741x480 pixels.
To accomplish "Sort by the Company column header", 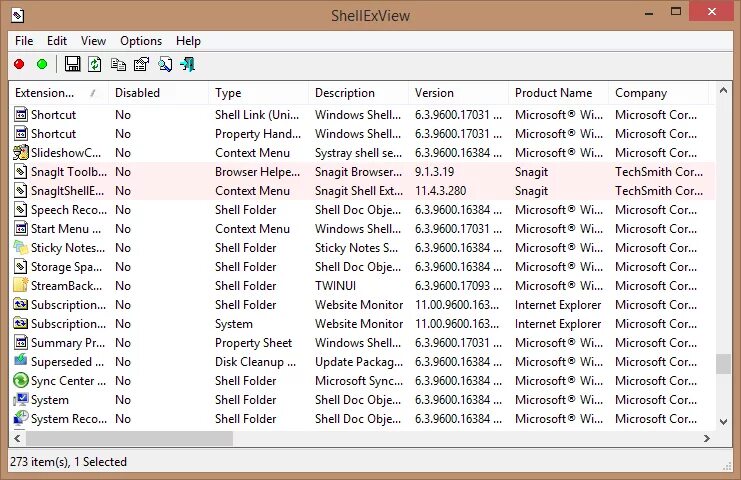I will 658,93.
